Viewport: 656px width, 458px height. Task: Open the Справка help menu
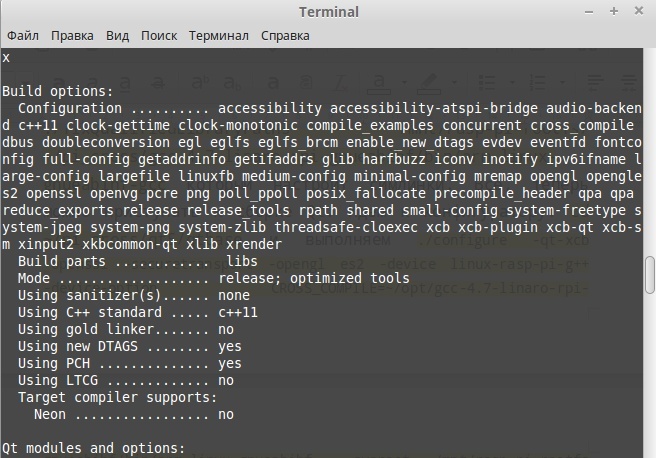click(285, 35)
